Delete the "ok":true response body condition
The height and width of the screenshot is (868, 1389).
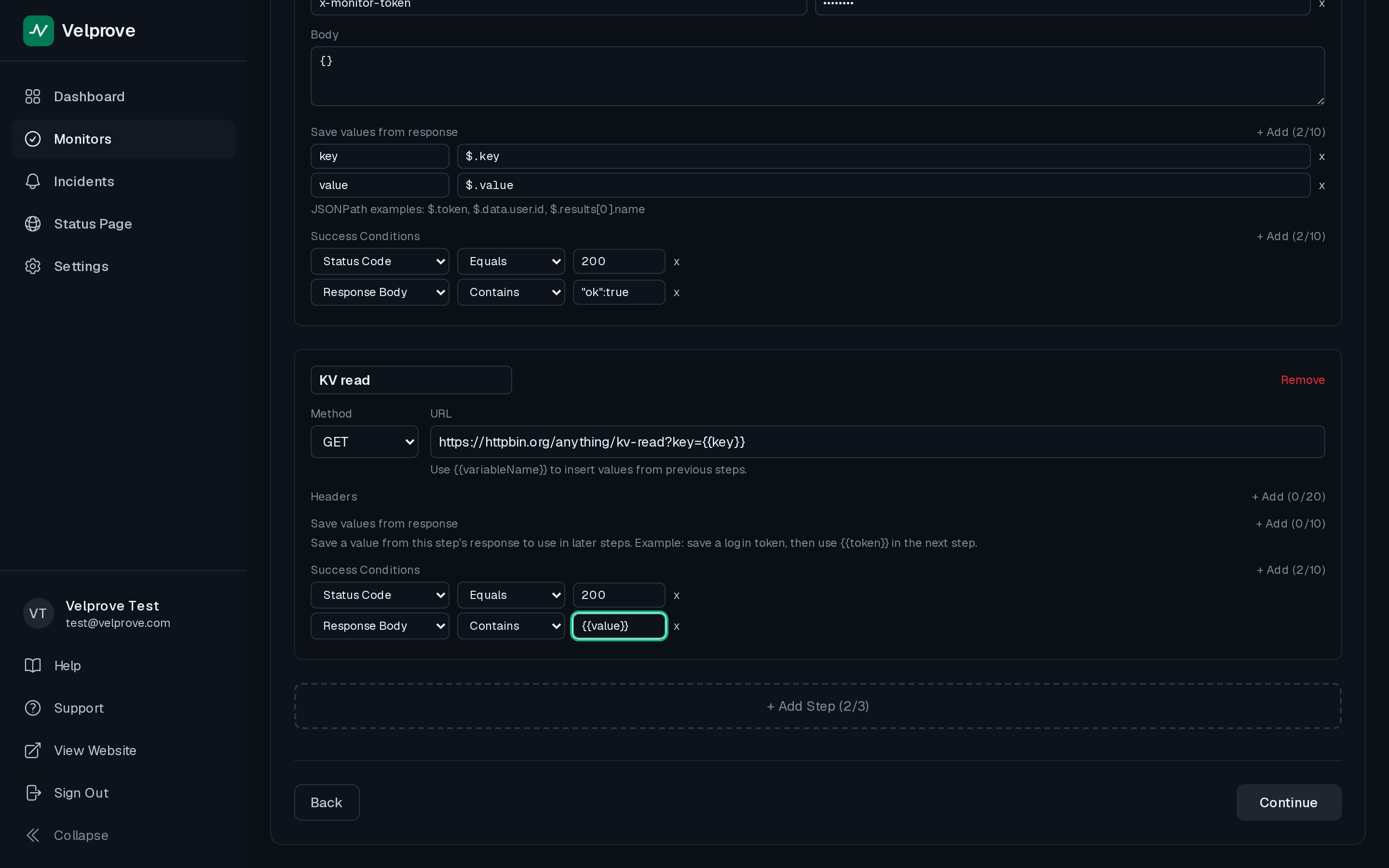point(677,293)
